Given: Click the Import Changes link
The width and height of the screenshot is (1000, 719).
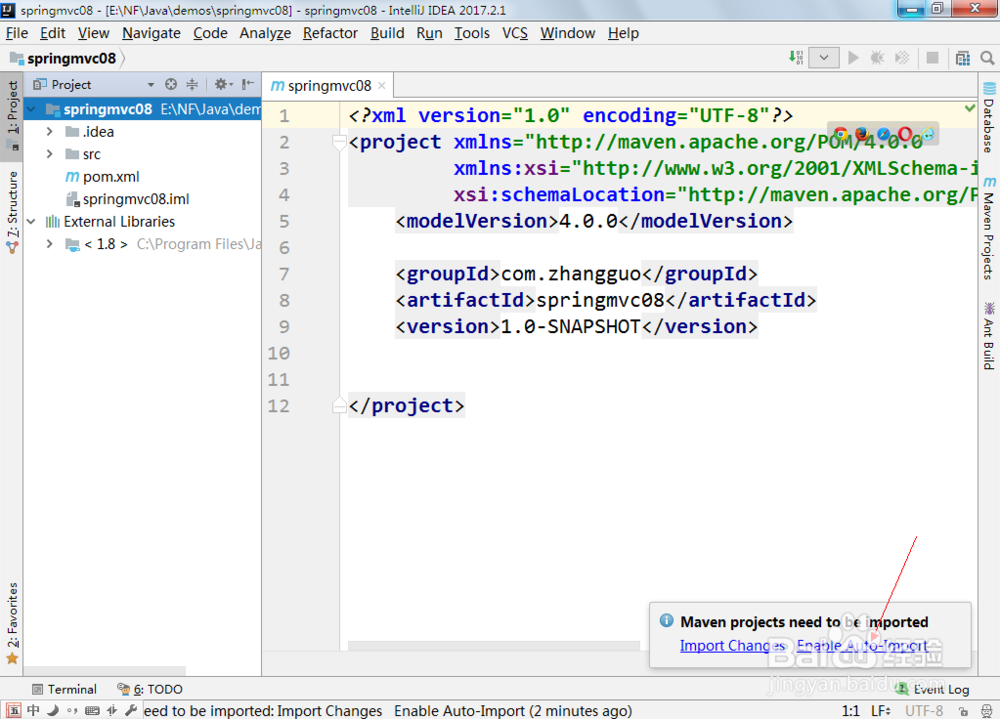Looking at the screenshot, I should [x=732, y=645].
